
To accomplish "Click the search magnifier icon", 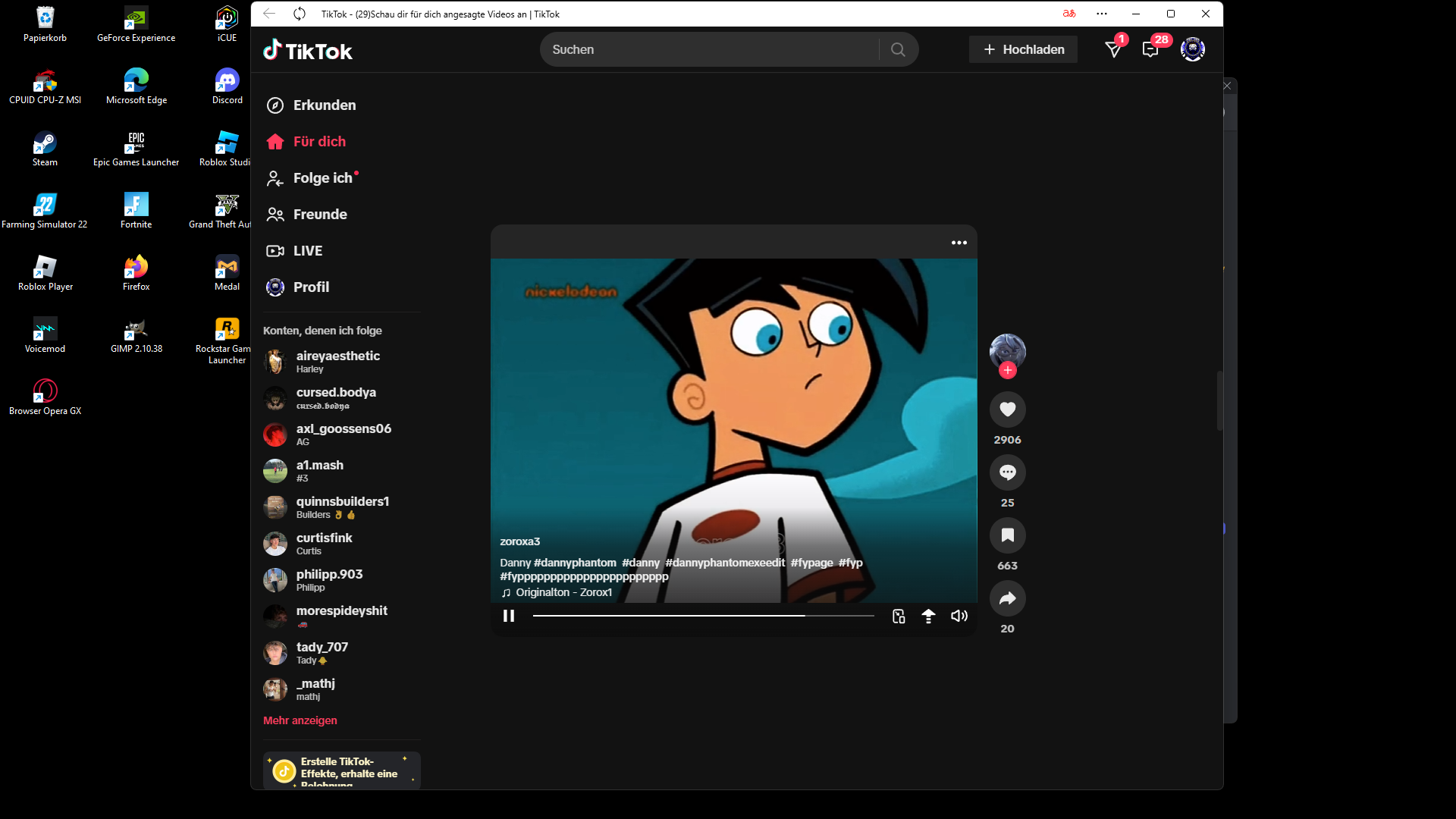I will coord(898,49).
